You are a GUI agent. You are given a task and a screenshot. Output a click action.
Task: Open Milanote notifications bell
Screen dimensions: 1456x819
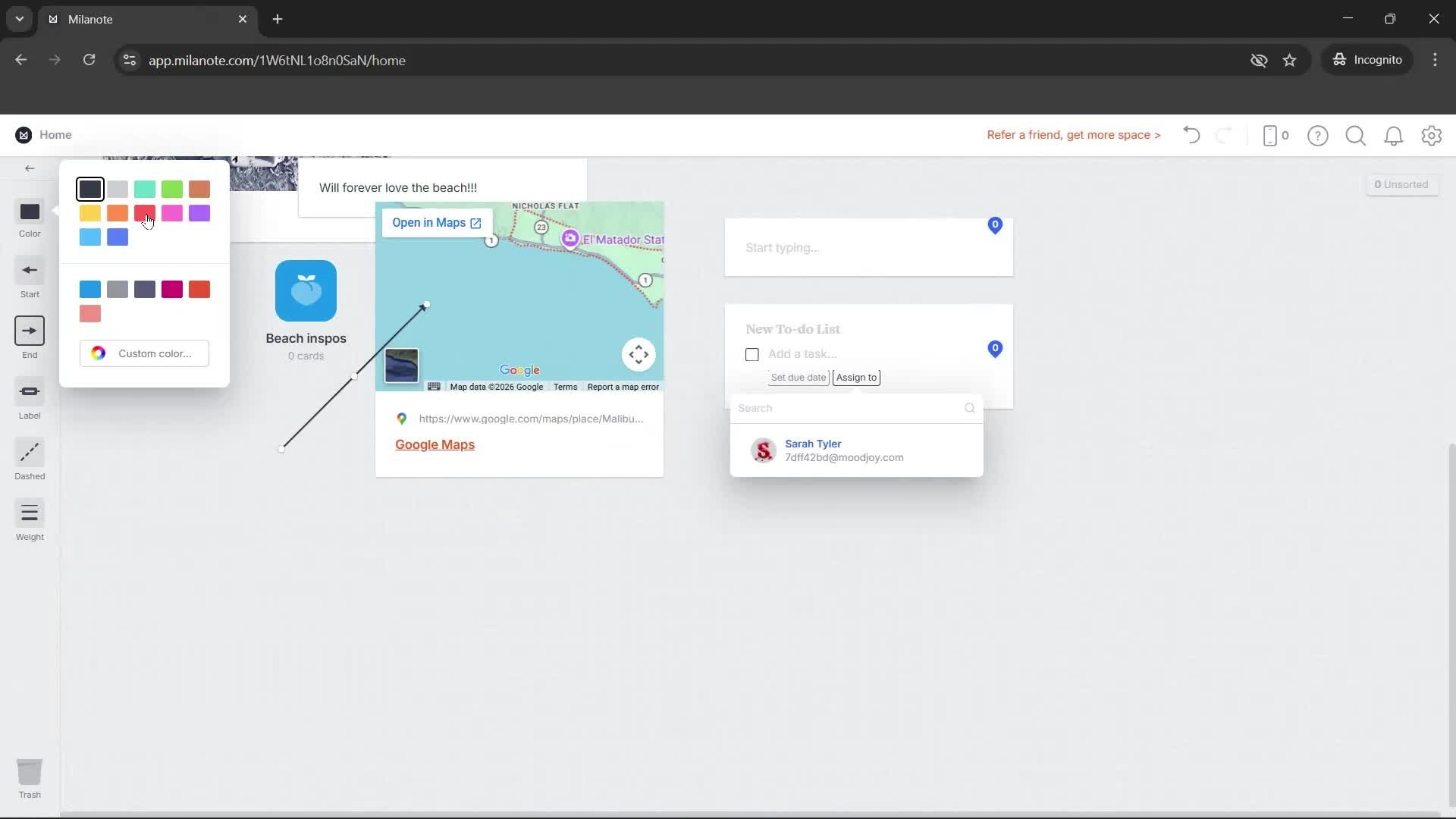pos(1394,136)
